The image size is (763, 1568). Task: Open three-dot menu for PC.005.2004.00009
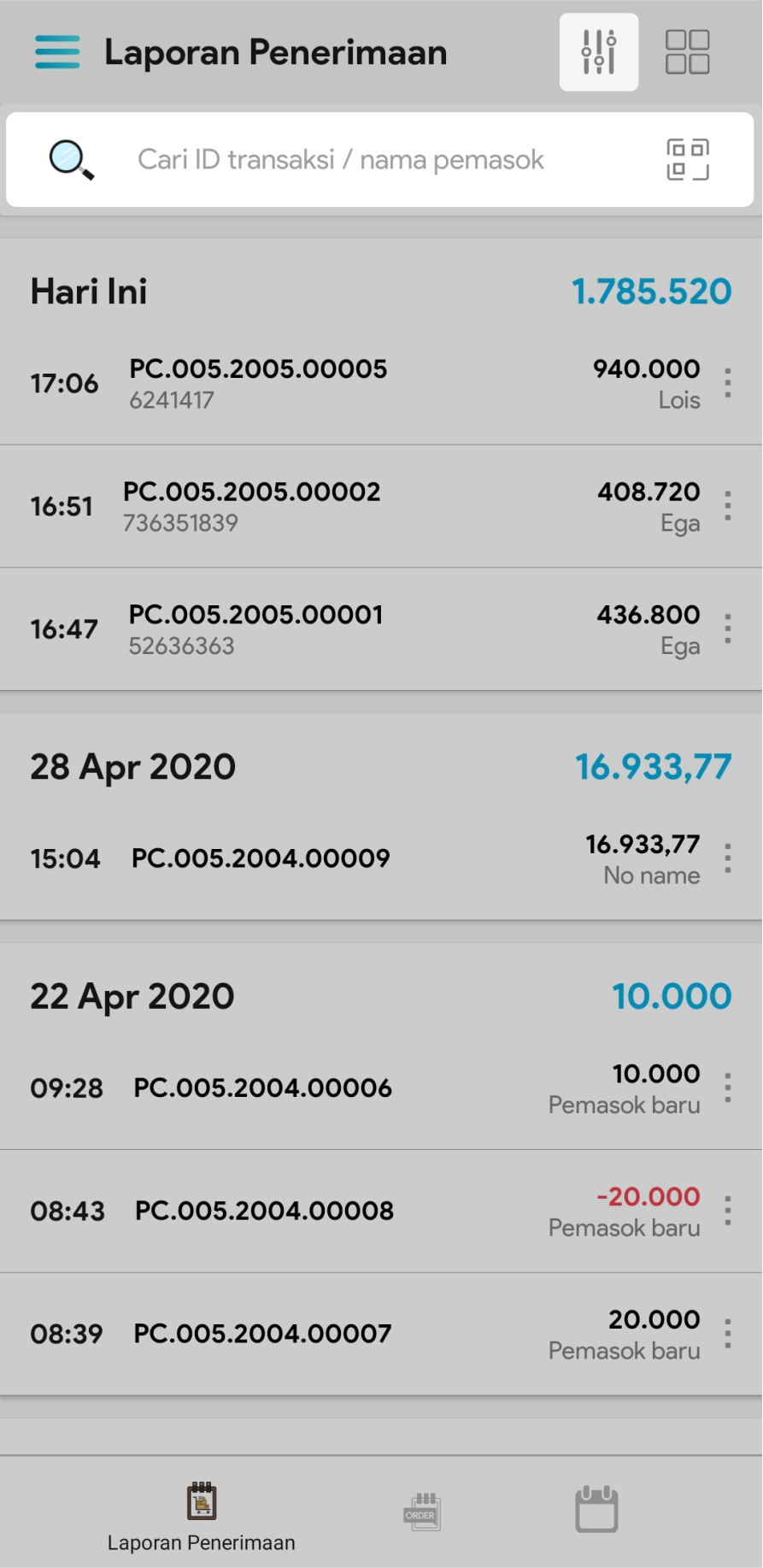[727, 858]
